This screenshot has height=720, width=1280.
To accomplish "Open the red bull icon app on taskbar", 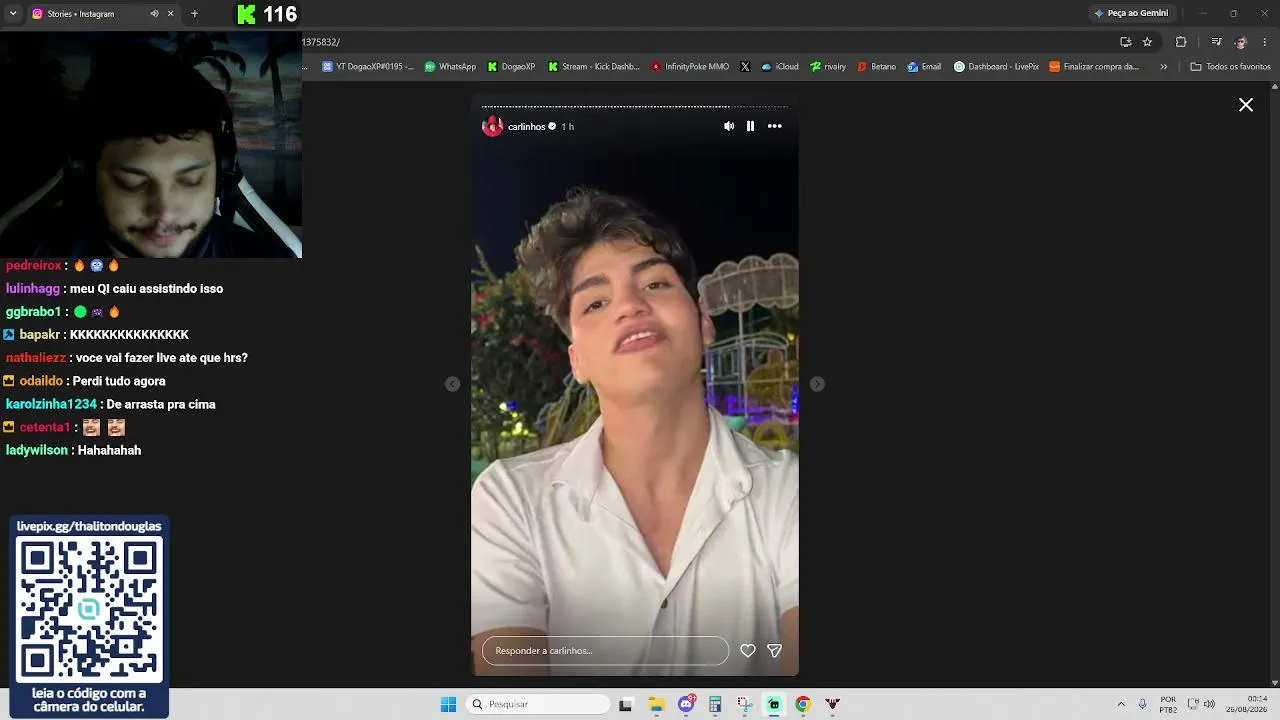I will click(x=832, y=704).
